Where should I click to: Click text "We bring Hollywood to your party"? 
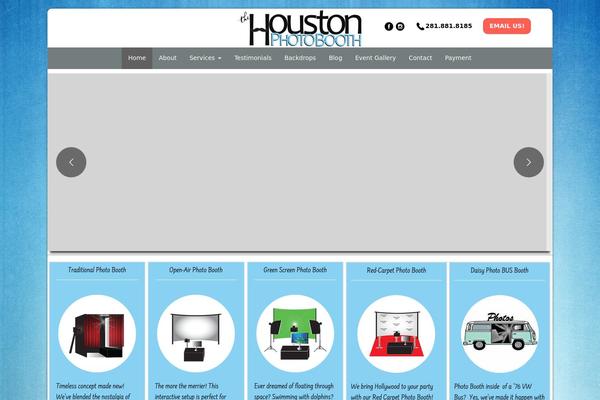click(x=392, y=386)
